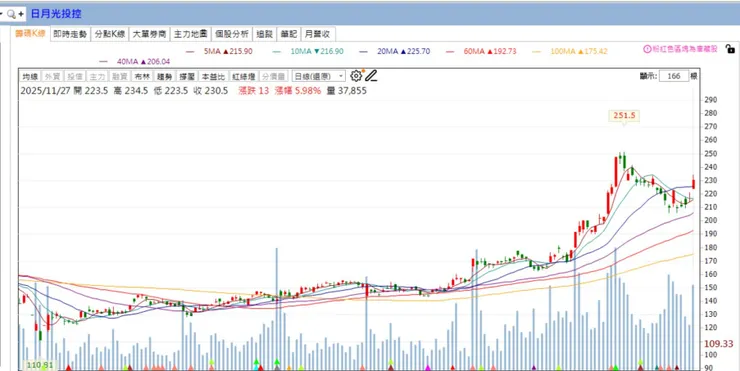Switch to 籌碼K線 tab
The height and width of the screenshot is (371, 740).
click(30, 34)
